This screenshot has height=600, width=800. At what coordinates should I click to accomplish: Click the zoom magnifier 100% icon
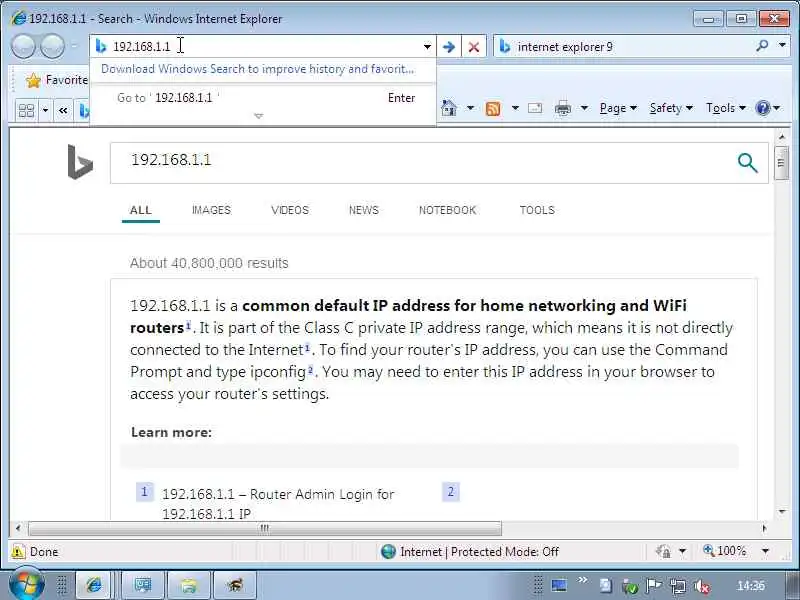tap(709, 550)
